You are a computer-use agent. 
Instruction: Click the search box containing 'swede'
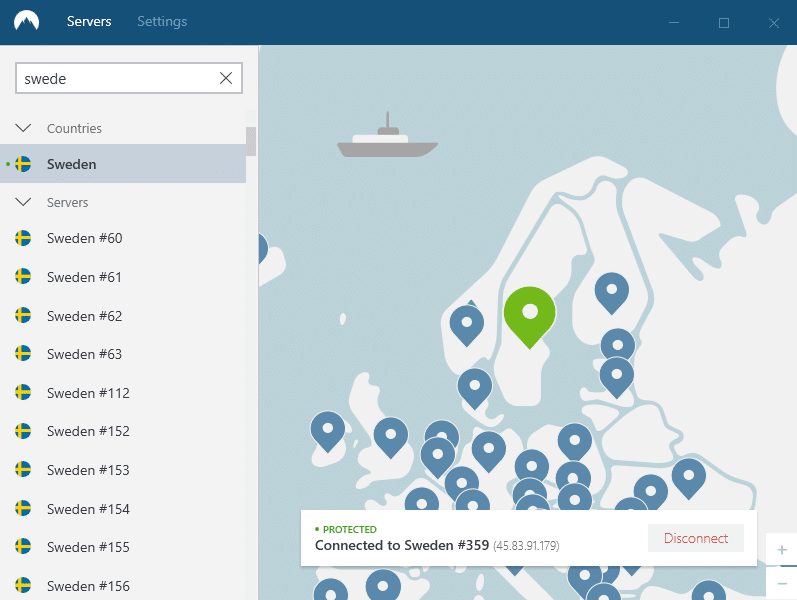pos(129,78)
